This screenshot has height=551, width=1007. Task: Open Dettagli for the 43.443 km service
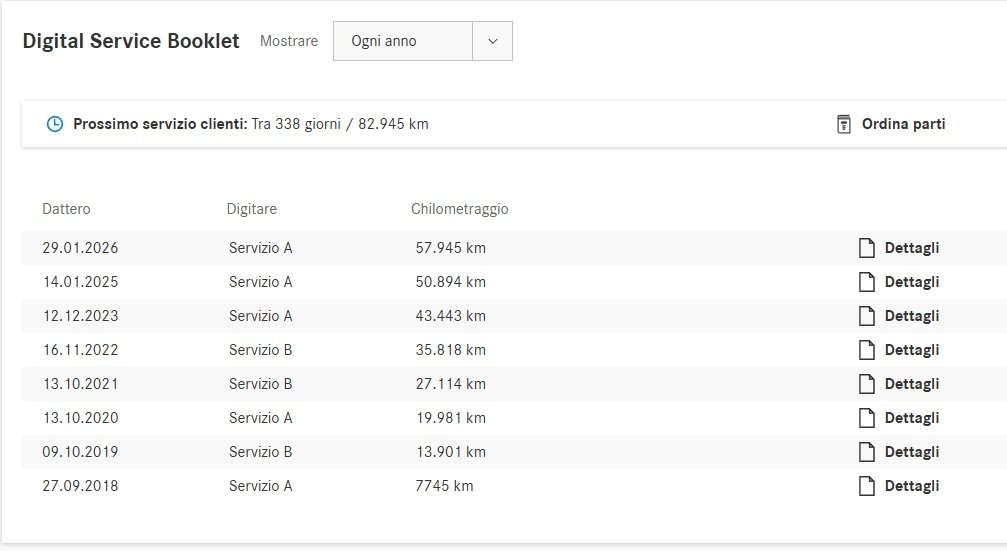(x=911, y=316)
